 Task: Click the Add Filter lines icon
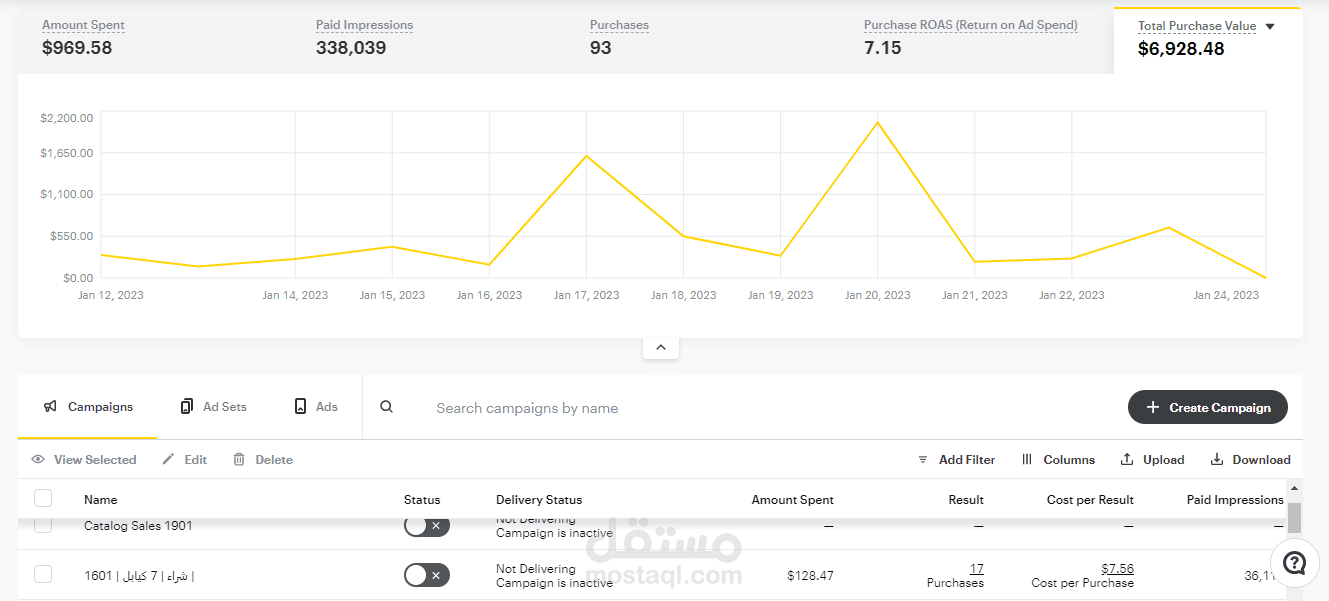point(923,460)
